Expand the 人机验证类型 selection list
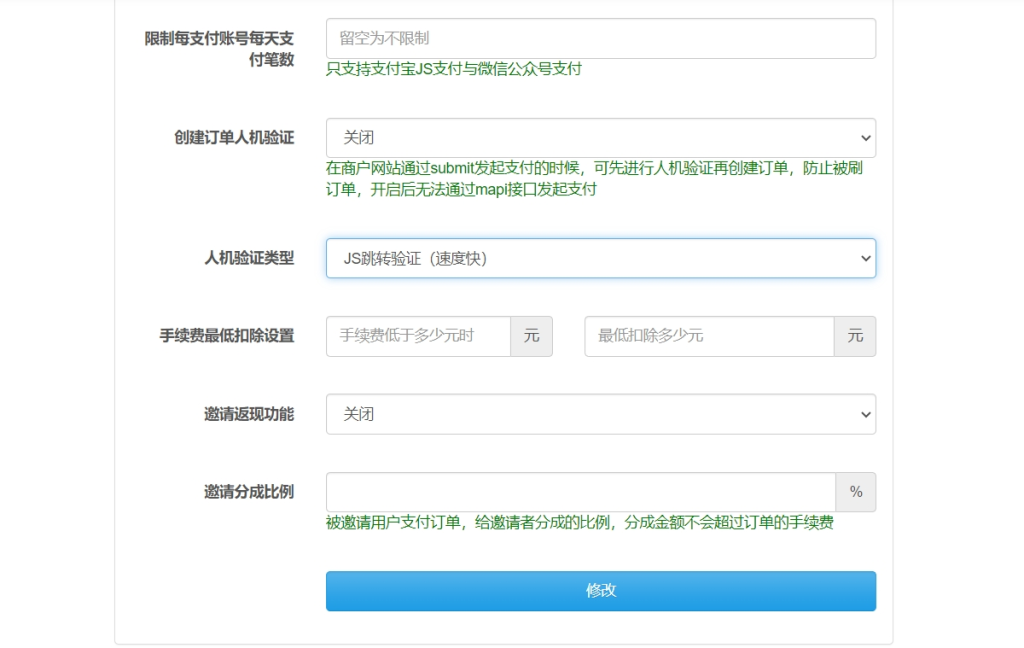 [x=600, y=257]
